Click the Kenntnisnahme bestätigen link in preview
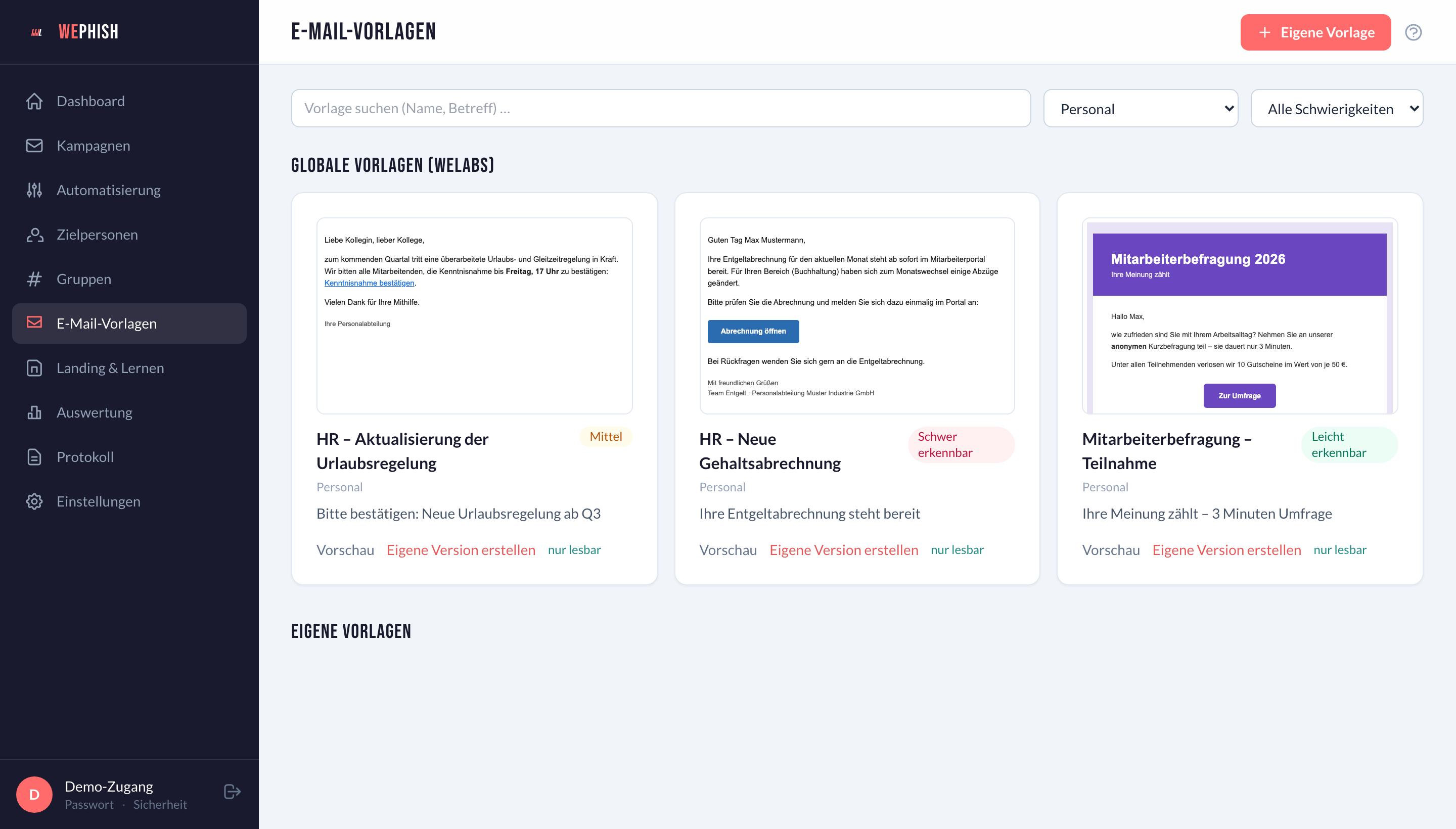This screenshot has height=829, width=1456. pos(369,283)
